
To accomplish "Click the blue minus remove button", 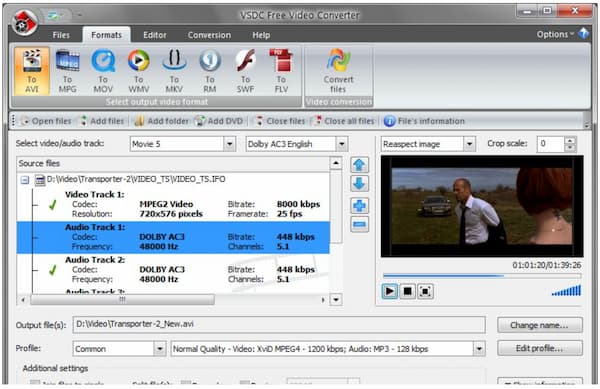I will click(359, 224).
